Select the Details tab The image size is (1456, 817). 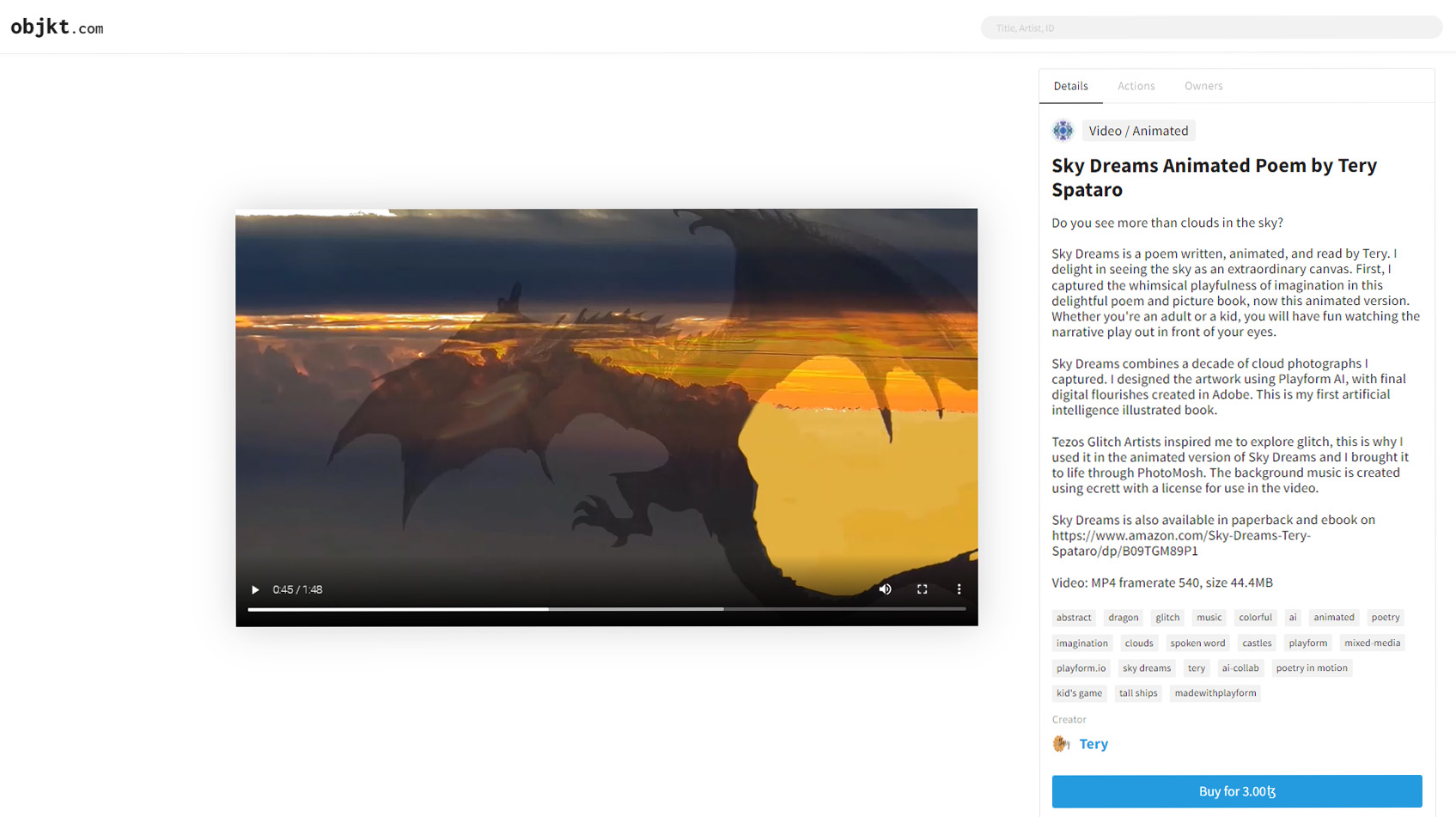tap(1070, 86)
